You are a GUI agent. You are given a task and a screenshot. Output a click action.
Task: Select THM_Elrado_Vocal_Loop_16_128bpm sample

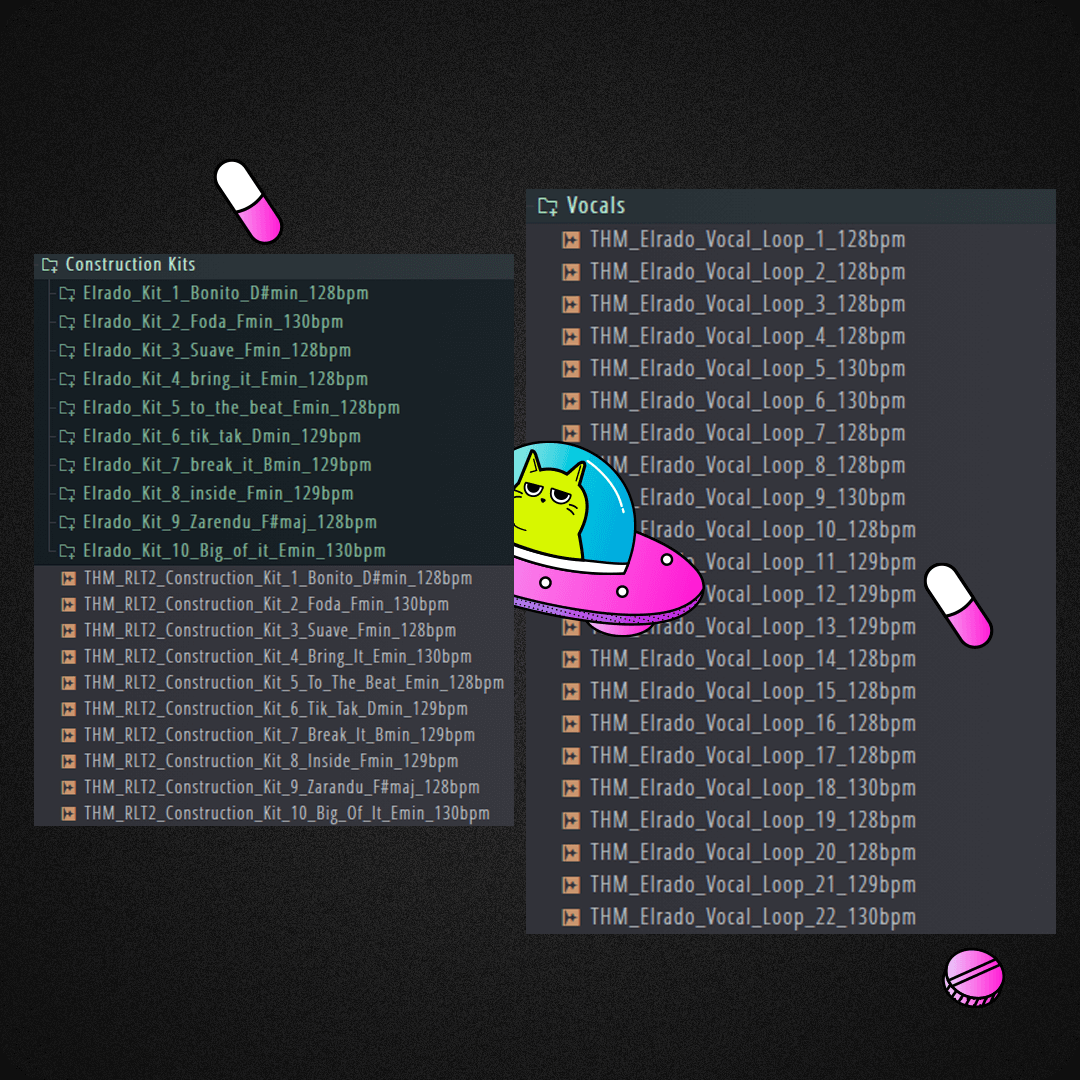[752, 724]
